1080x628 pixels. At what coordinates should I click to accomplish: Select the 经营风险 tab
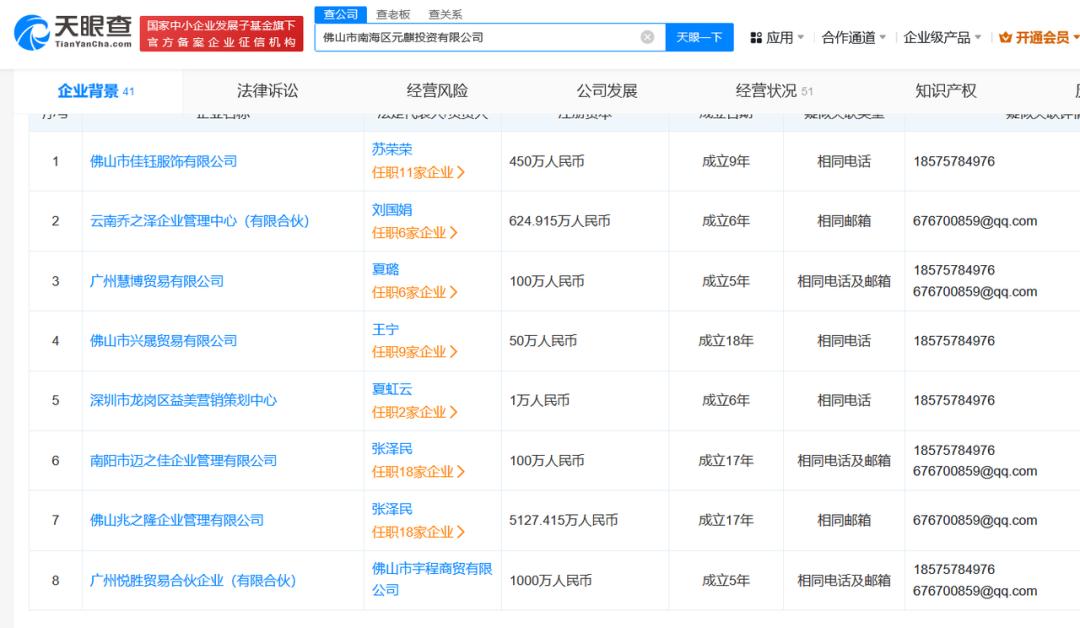[x=437, y=91]
